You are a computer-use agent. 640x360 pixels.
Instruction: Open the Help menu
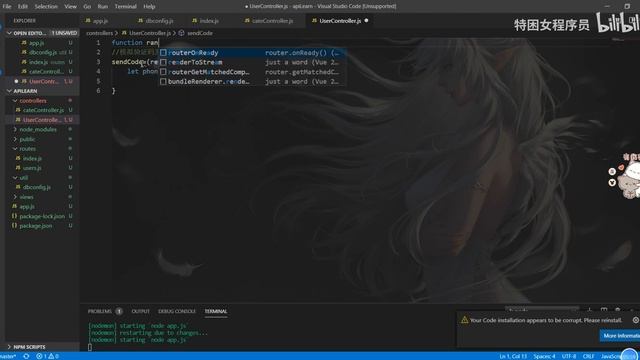tap(149, 6)
